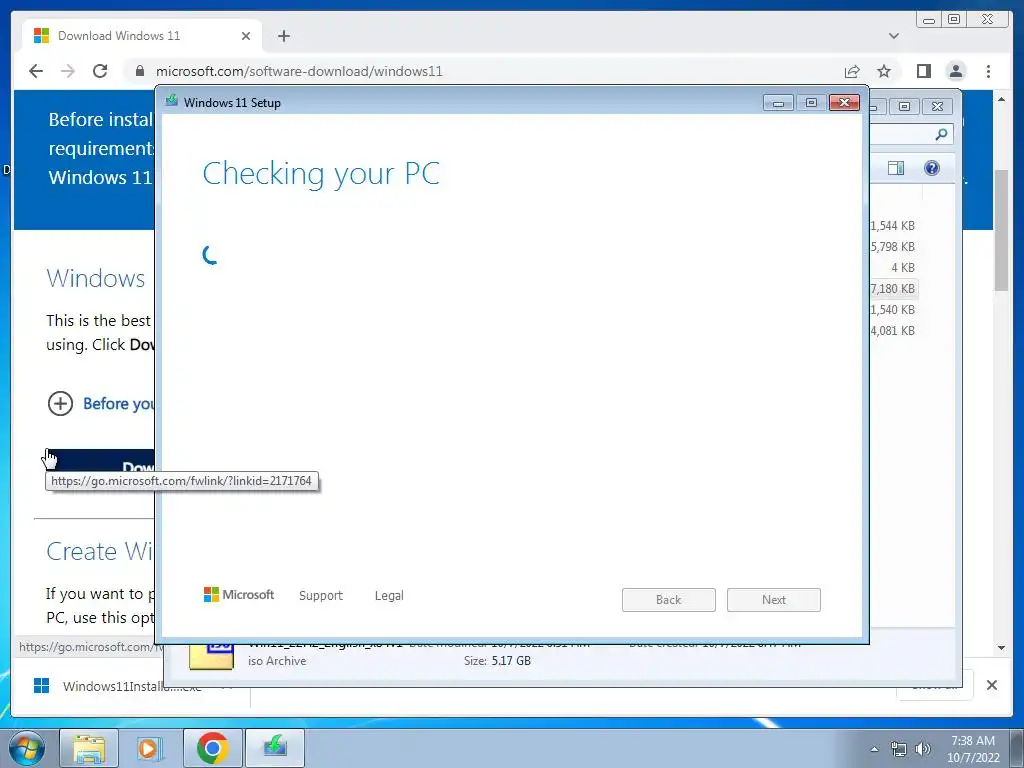Click Chrome icon on taskbar
The image size is (1024, 768).
coord(212,748)
